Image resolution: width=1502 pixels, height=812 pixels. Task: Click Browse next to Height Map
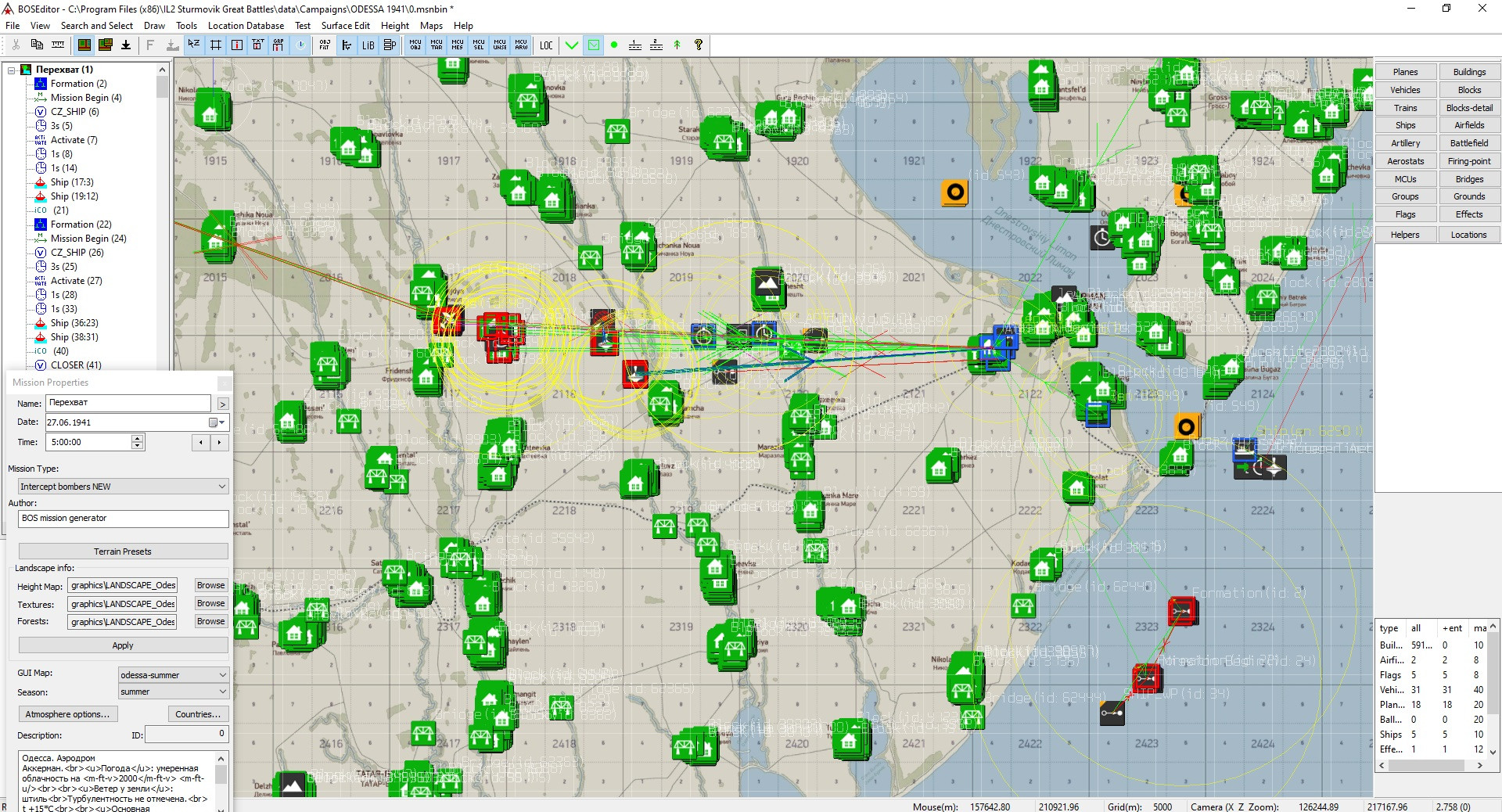(x=210, y=585)
